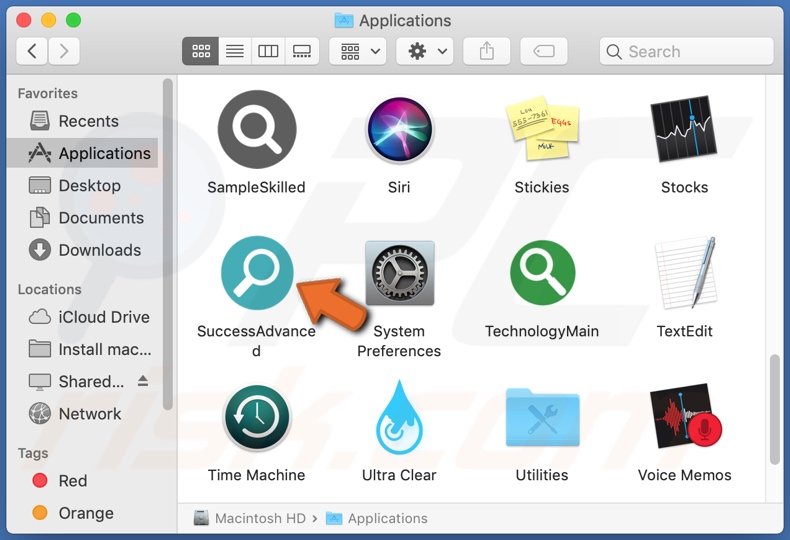Open iCloud Drive in the sidebar
Screen dimensions: 790x540
[84, 317]
